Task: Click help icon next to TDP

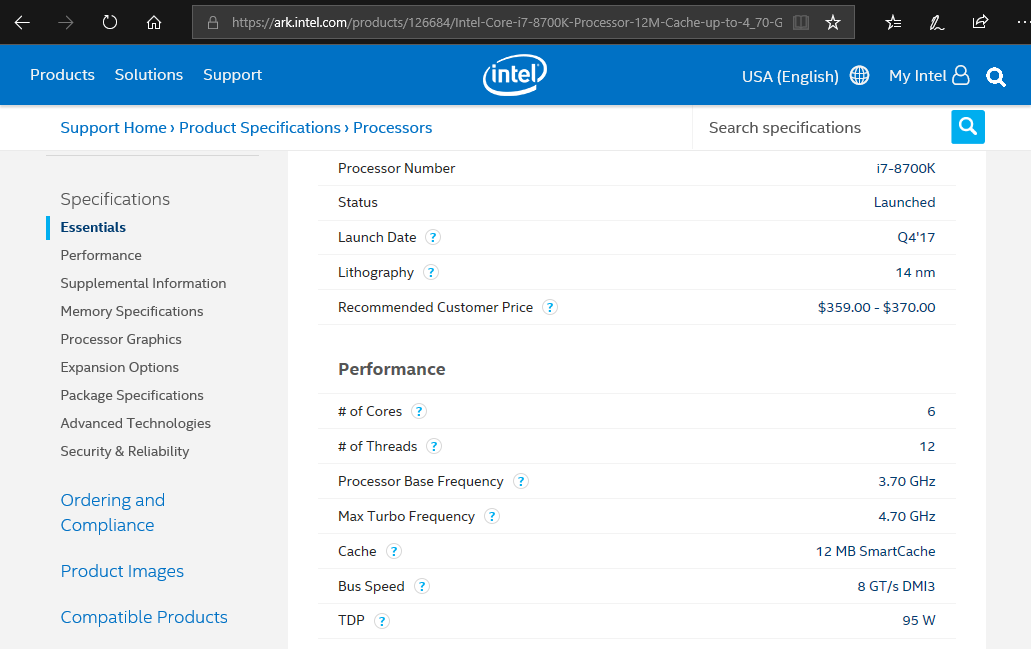Action: pyautogui.click(x=382, y=621)
